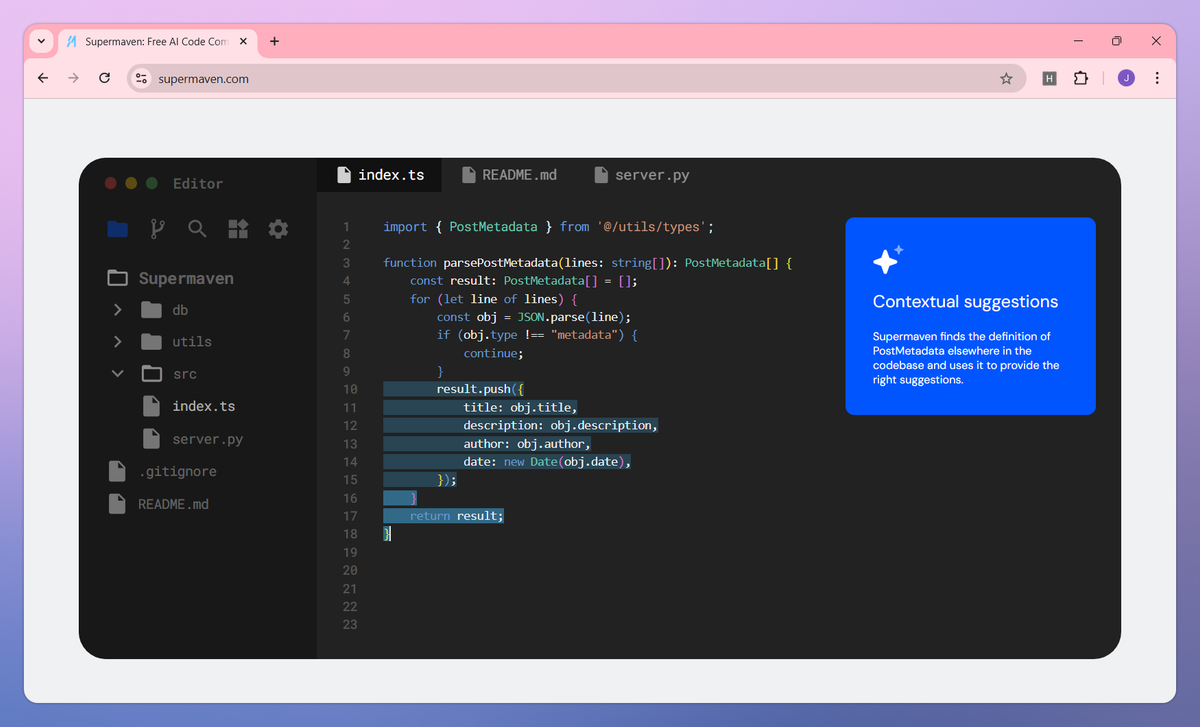Click the Supermaven root folder icon
This screenshot has width=1200, height=727.
(118, 278)
